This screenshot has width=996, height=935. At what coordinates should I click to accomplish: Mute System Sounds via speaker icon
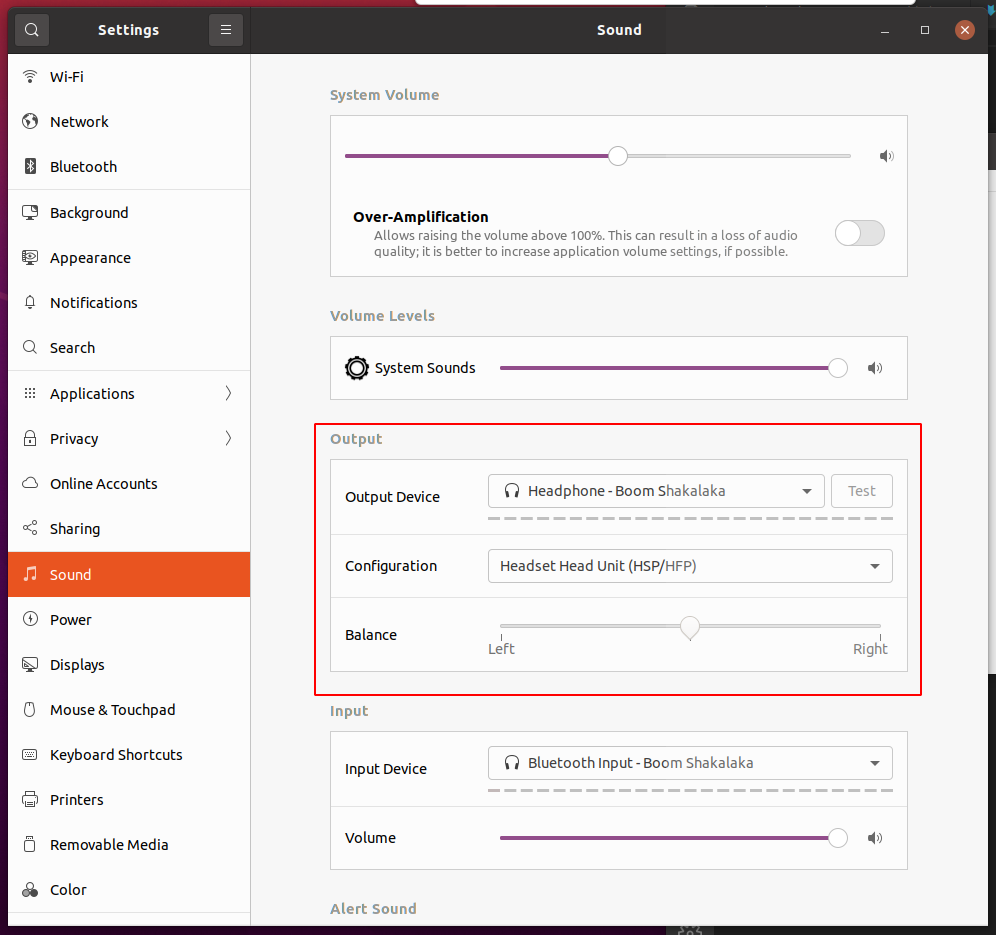(x=875, y=368)
